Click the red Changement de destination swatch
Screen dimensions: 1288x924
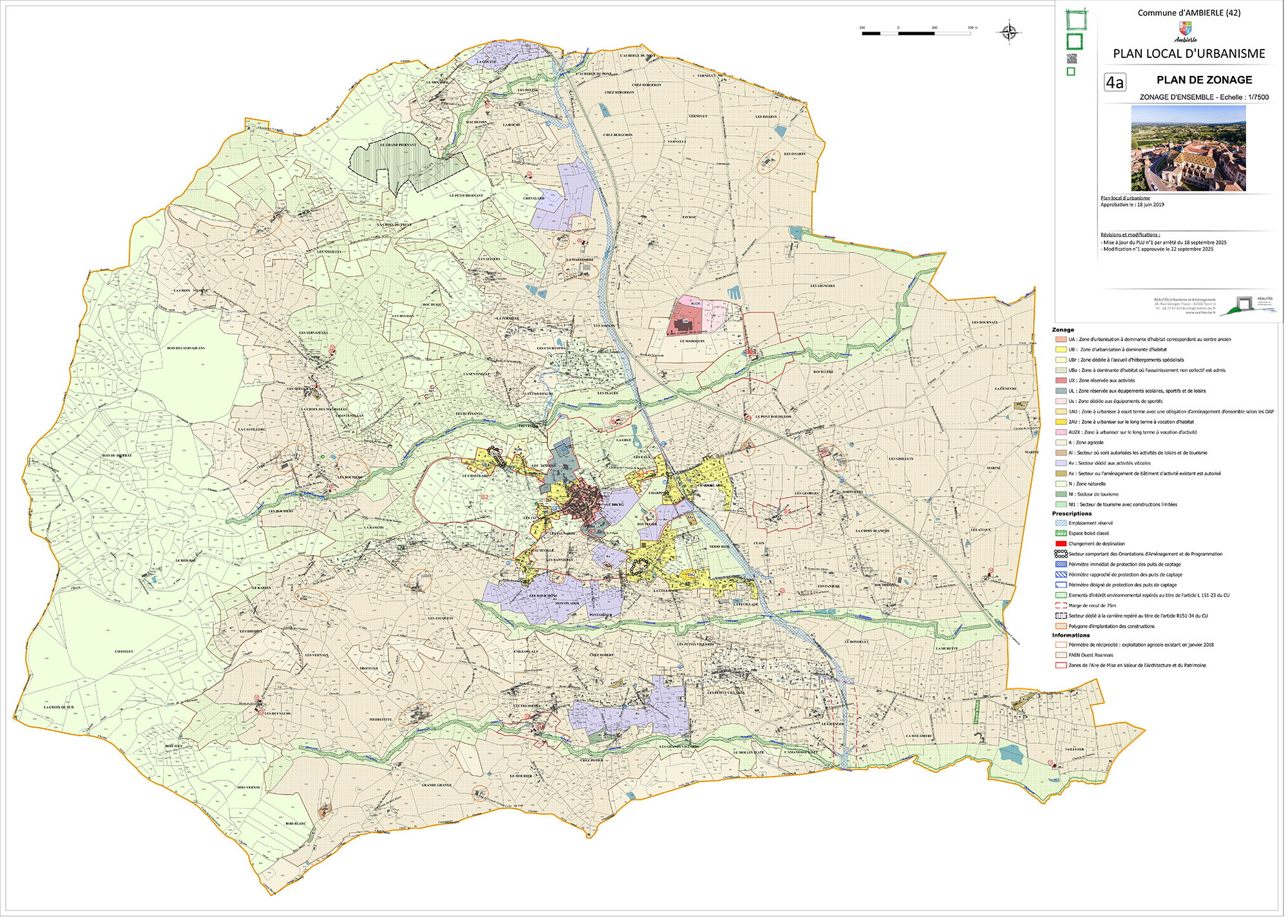[x=1061, y=543]
